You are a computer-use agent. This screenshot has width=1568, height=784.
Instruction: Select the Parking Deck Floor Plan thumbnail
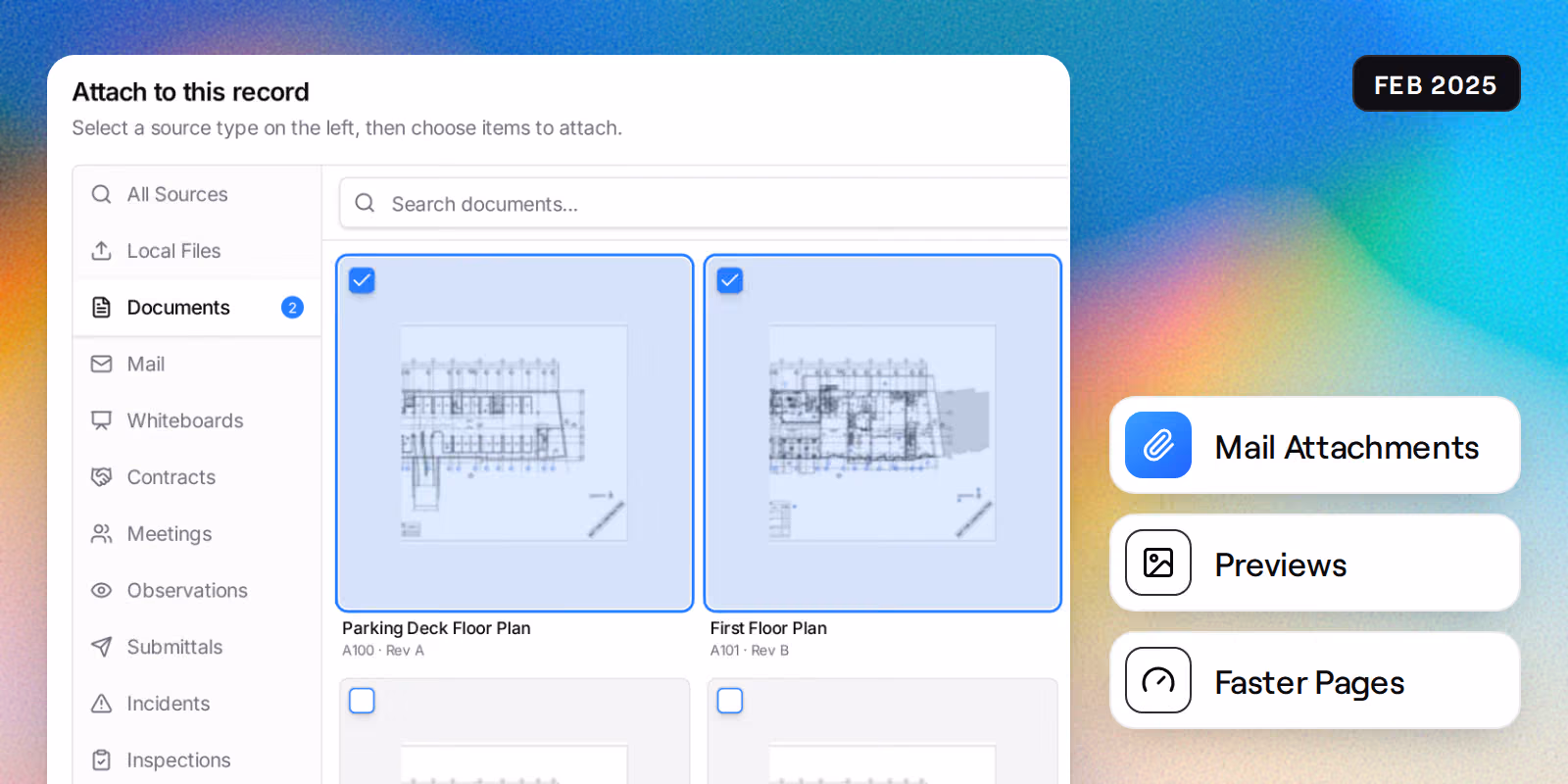tap(514, 433)
